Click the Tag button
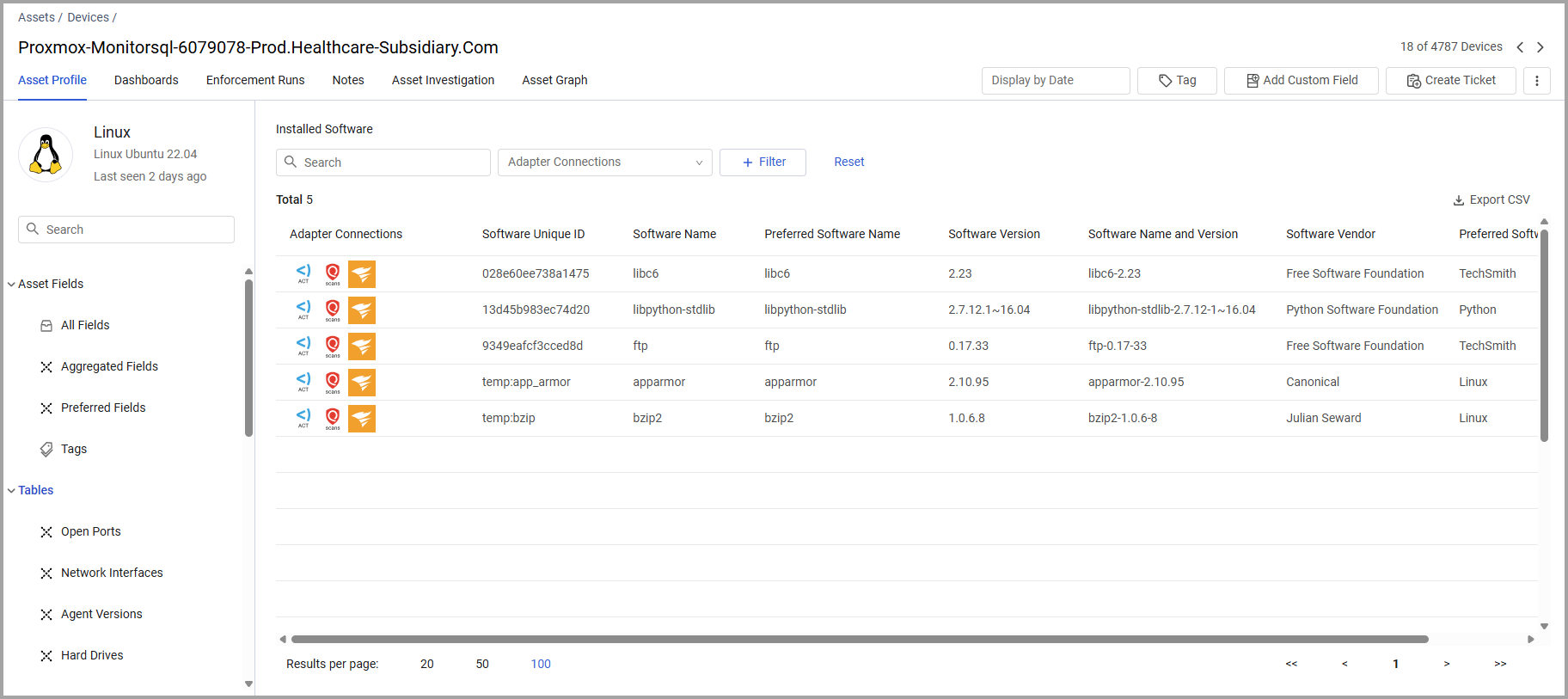The height and width of the screenshot is (699, 1568). click(x=1177, y=81)
